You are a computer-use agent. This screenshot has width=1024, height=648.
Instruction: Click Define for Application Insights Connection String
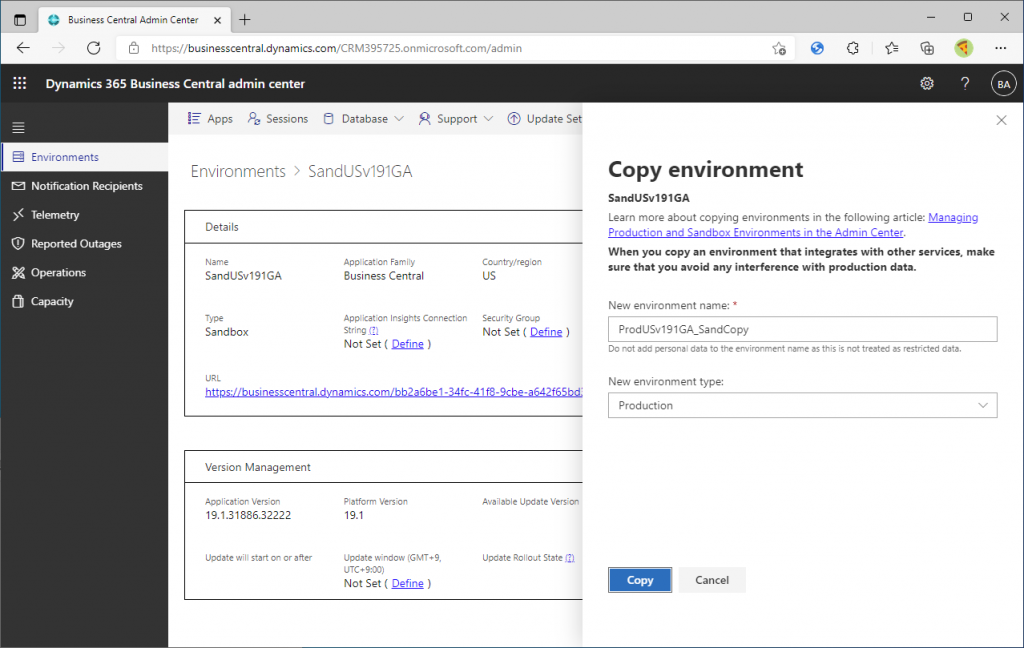pyautogui.click(x=408, y=344)
